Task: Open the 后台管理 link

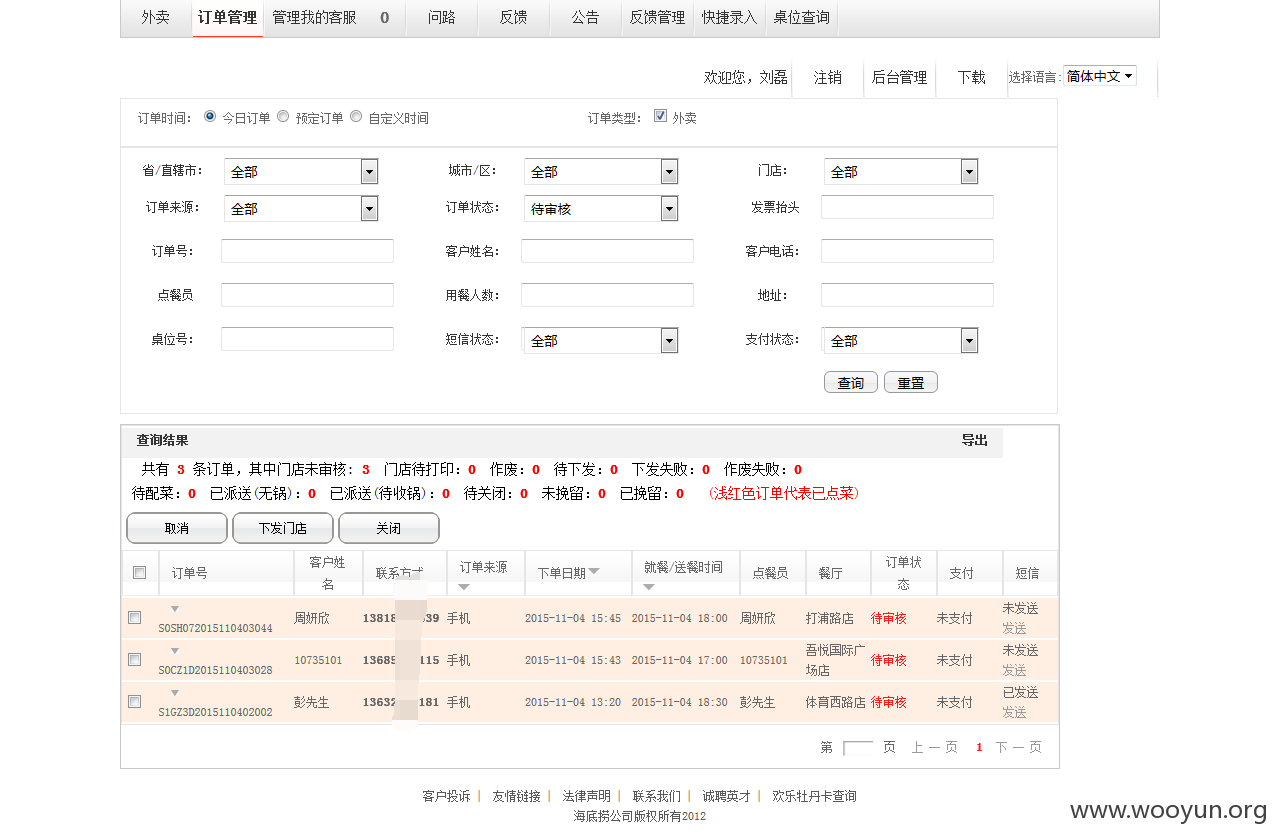Action: [899, 77]
